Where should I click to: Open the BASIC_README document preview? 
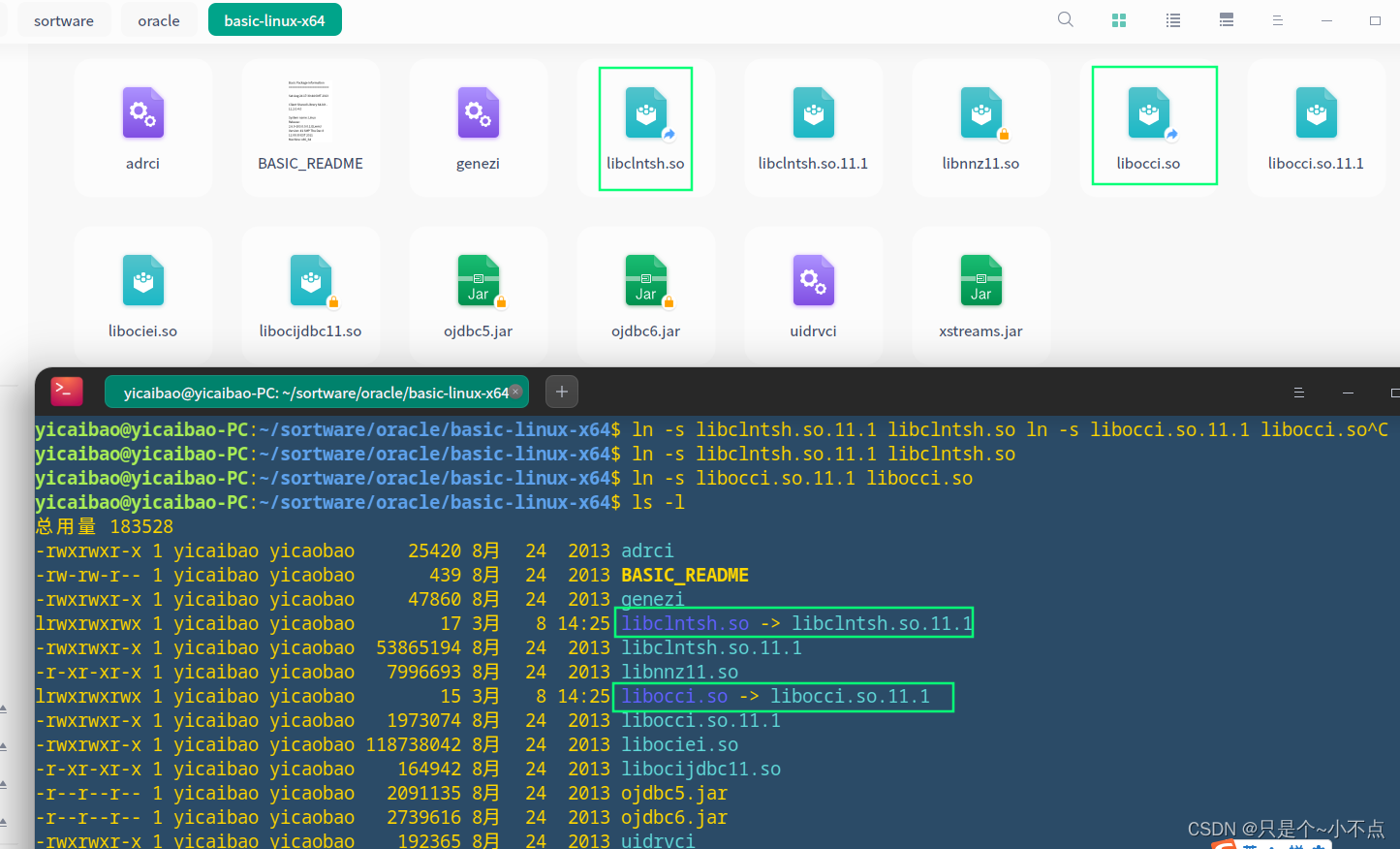[x=310, y=113]
